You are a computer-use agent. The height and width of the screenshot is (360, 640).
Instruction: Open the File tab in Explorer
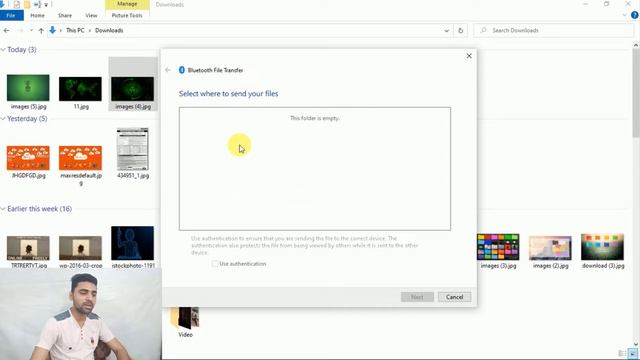pyautogui.click(x=11, y=16)
